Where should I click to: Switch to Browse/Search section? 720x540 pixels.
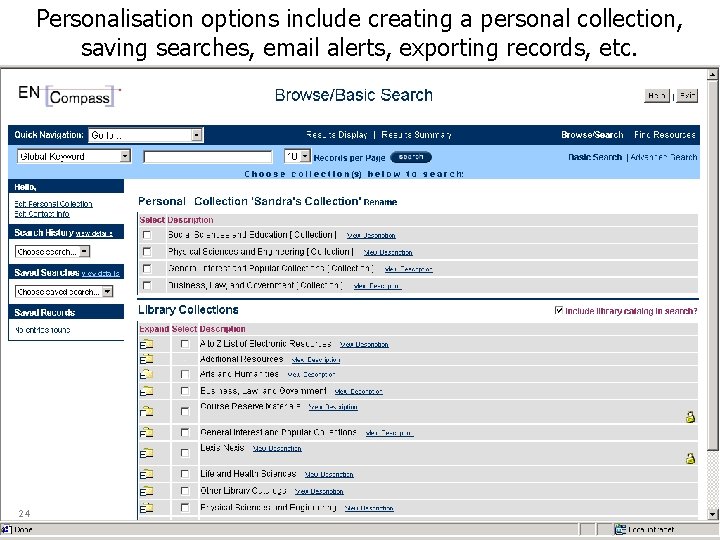pyautogui.click(x=592, y=135)
